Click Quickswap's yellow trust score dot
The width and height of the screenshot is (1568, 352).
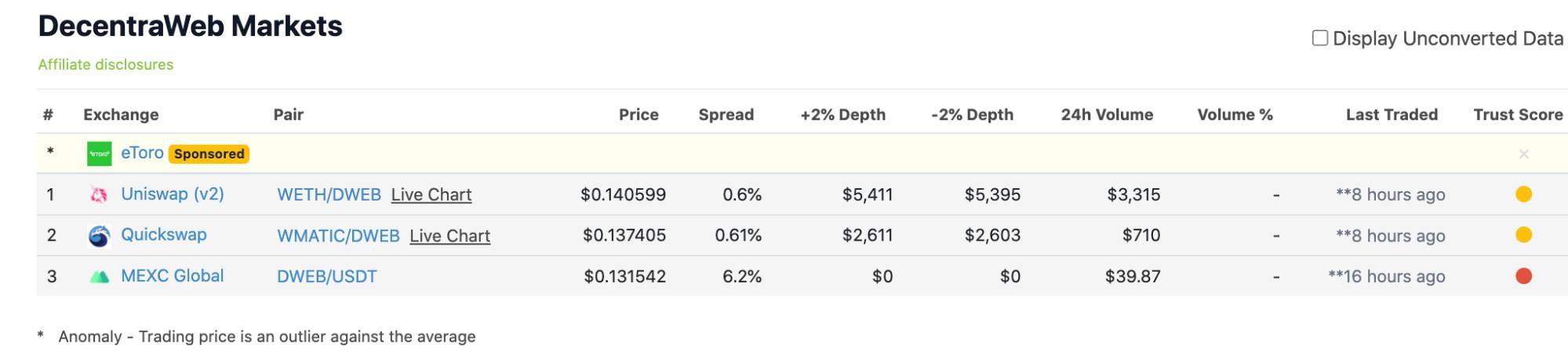coord(1523,235)
